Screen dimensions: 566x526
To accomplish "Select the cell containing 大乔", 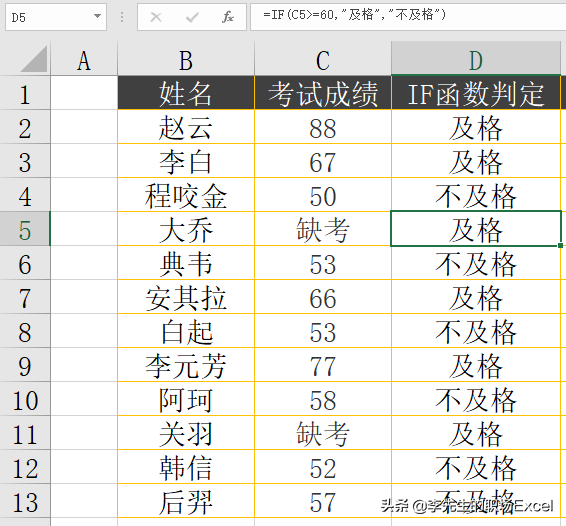I will (186, 229).
